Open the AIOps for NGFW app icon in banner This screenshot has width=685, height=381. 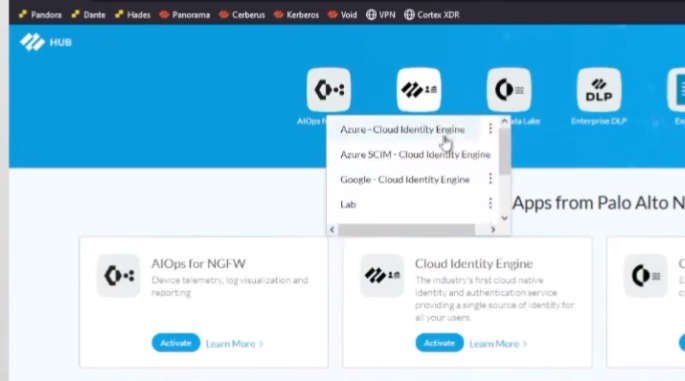tap(329, 90)
